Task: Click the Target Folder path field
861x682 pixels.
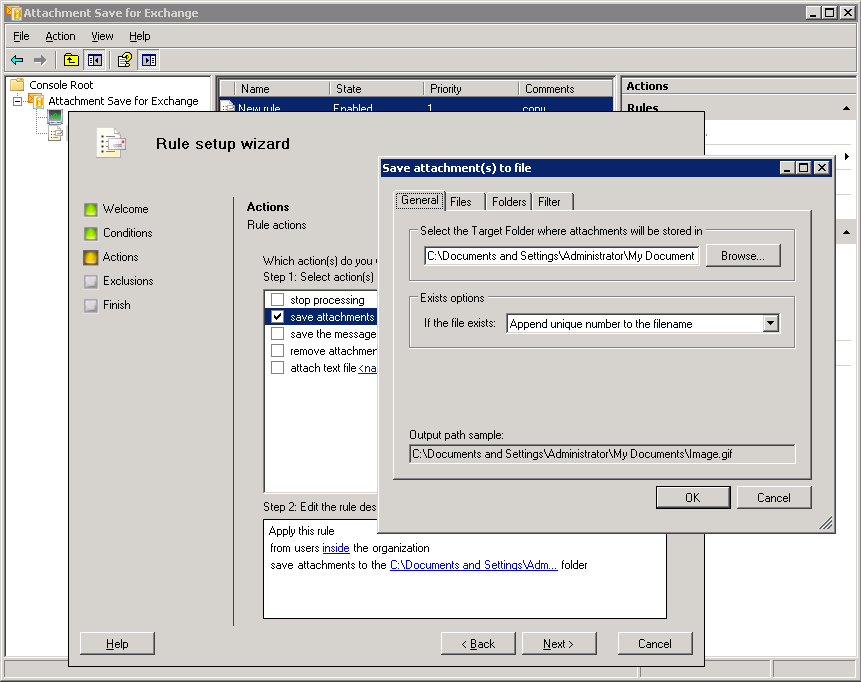Action: pos(560,256)
